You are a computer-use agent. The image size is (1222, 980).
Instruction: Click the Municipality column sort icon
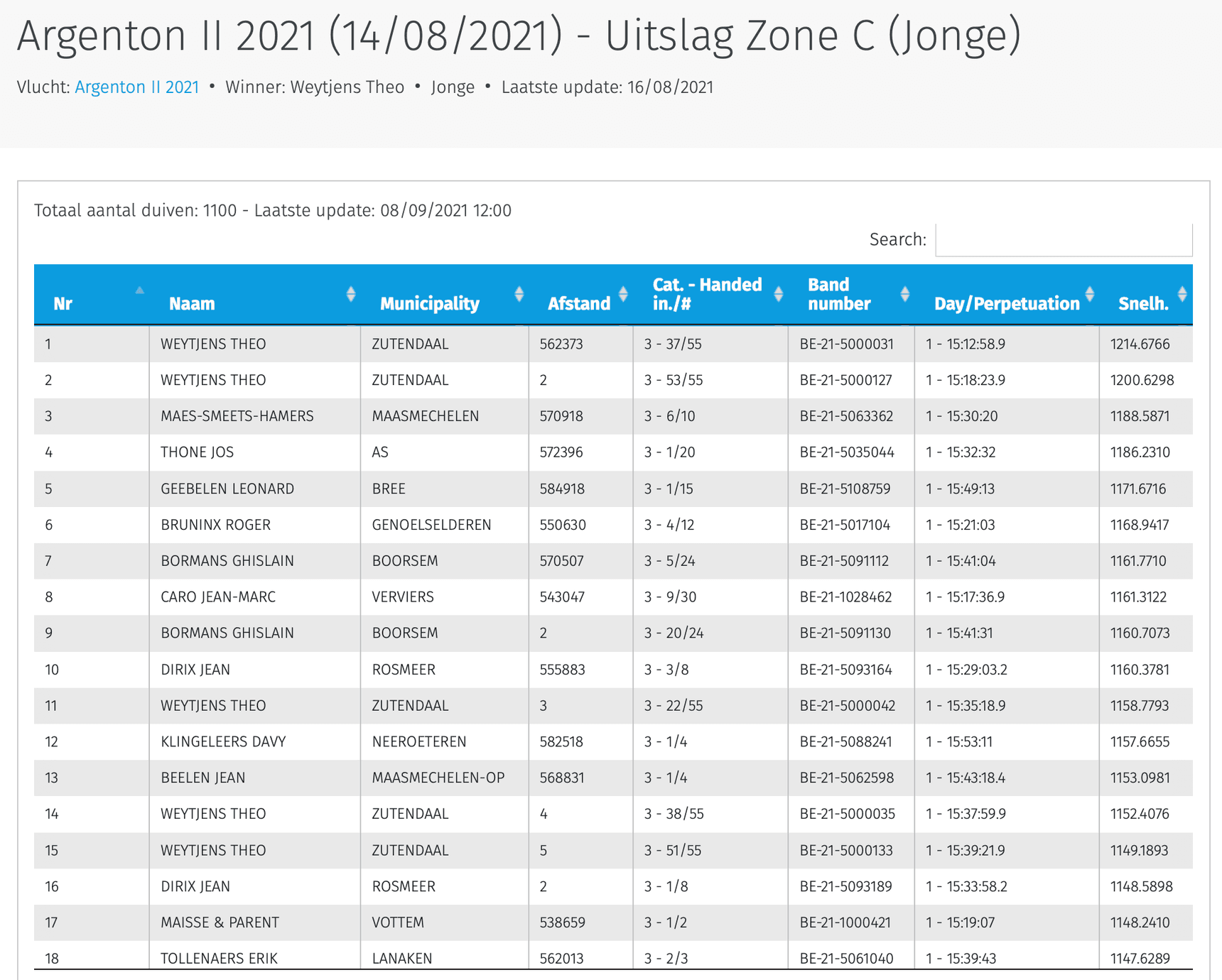519,295
